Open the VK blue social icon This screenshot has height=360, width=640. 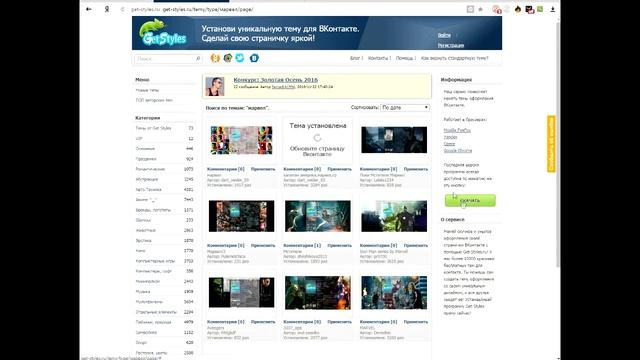point(254,58)
